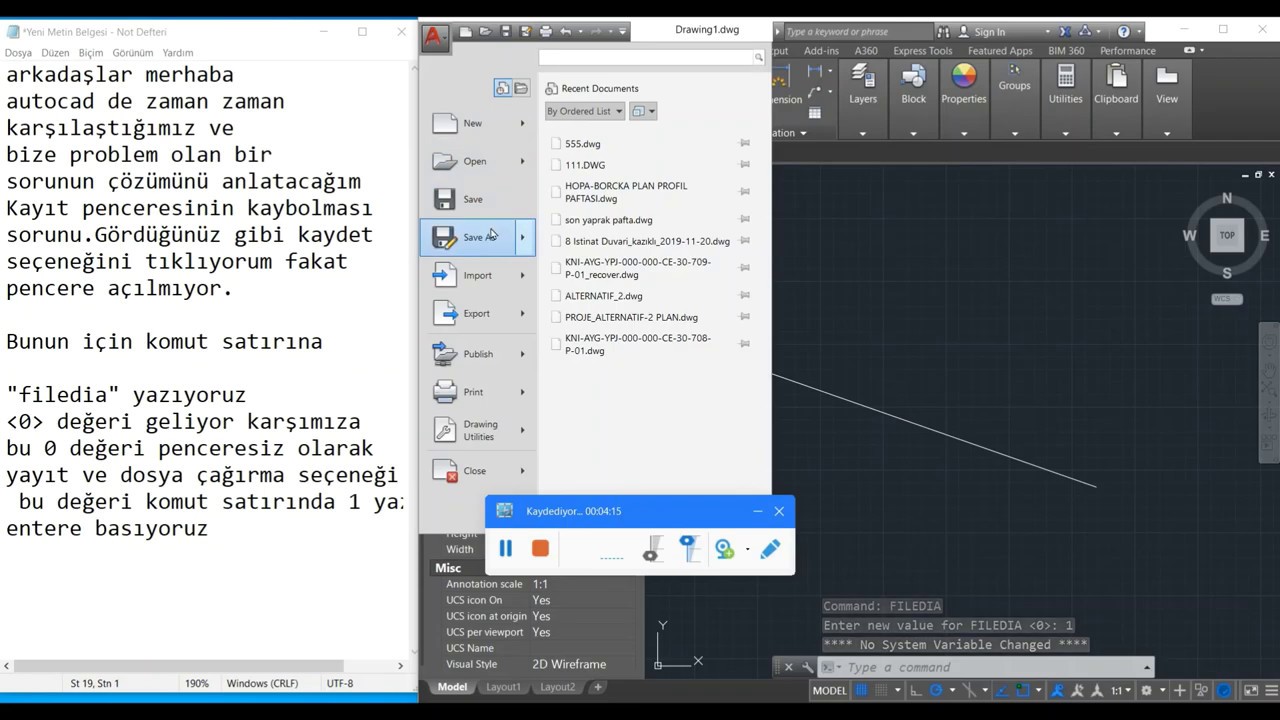Expand the command history arrow on the command line
This screenshot has width=1280, height=720.
(x=1147, y=667)
